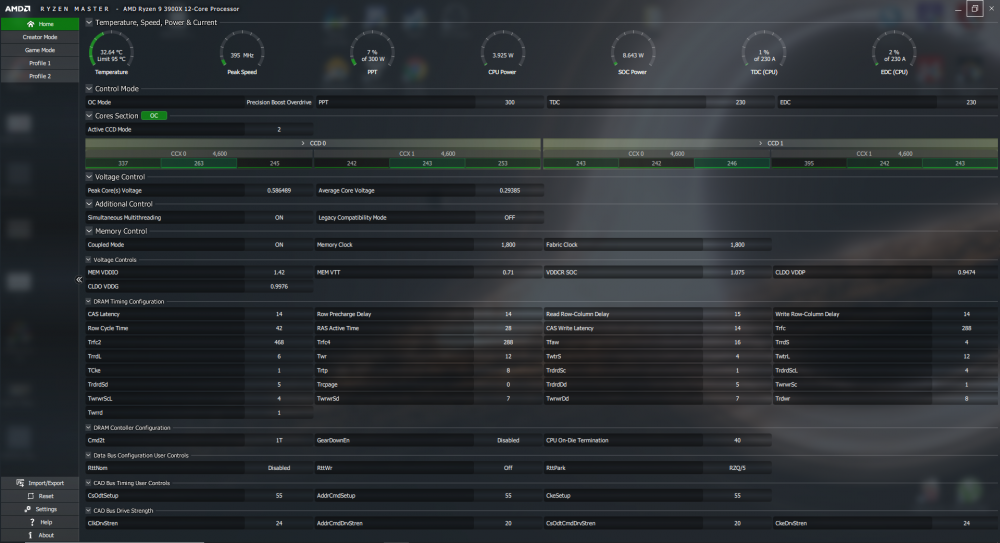Expand the CCD 1 header arrow

760,143
